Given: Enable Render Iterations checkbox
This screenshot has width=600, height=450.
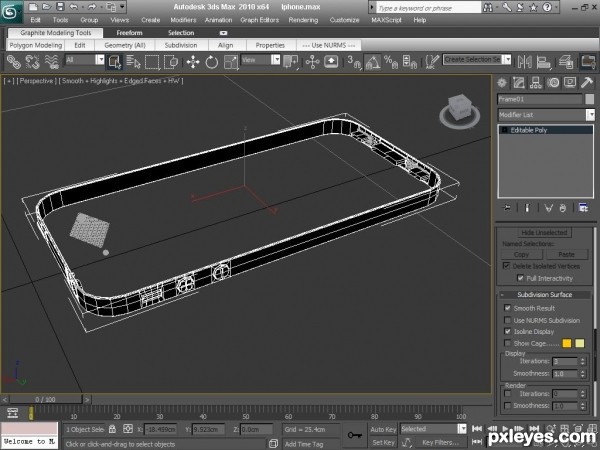Looking at the screenshot, I should click(x=508, y=393).
